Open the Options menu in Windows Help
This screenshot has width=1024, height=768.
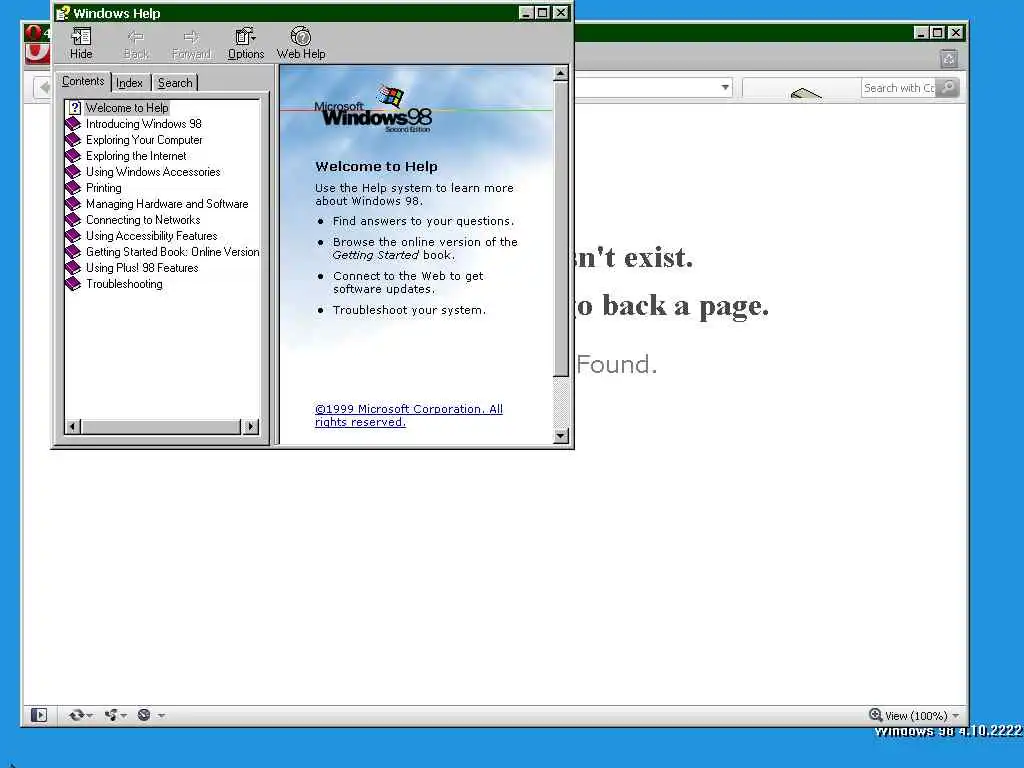click(246, 44)
